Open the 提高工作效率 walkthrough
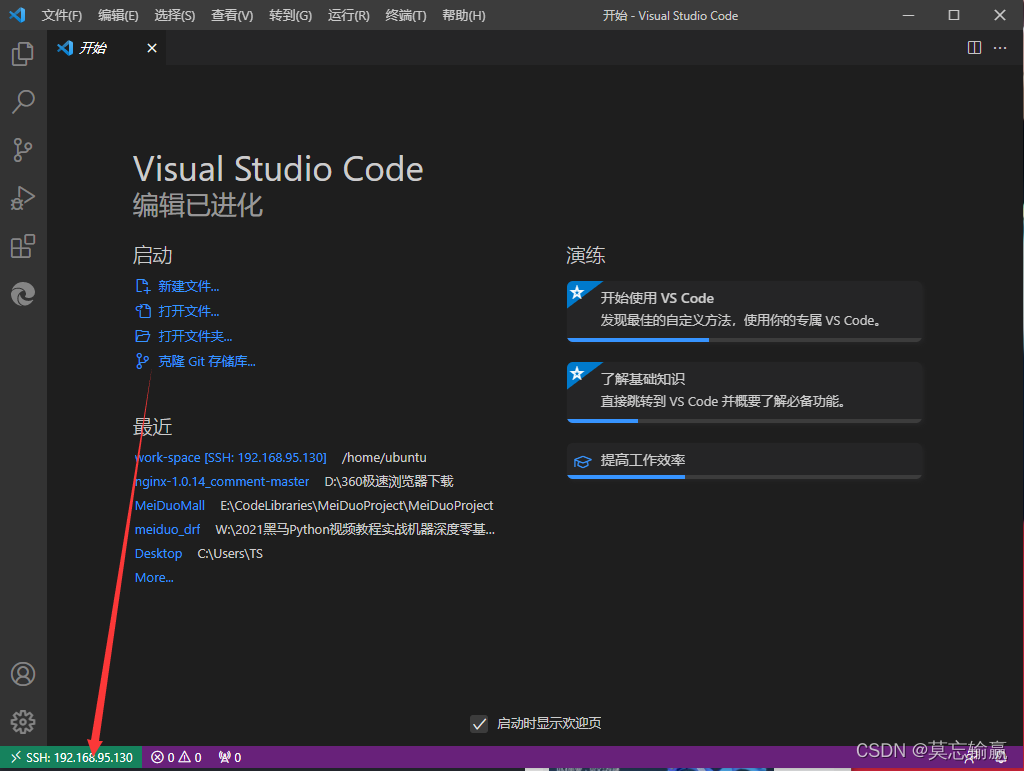1024x771 pixels. click(744, 461)
